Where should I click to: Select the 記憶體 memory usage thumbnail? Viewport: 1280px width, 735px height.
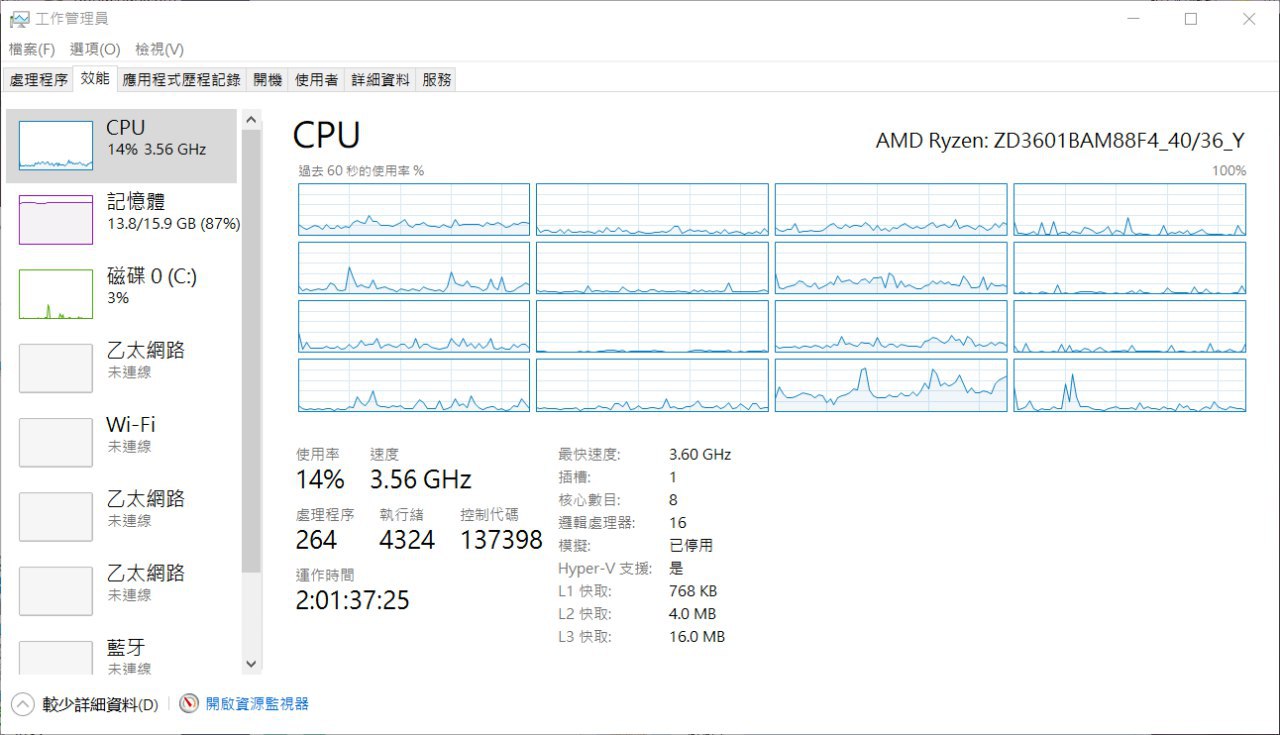point(56,220)
